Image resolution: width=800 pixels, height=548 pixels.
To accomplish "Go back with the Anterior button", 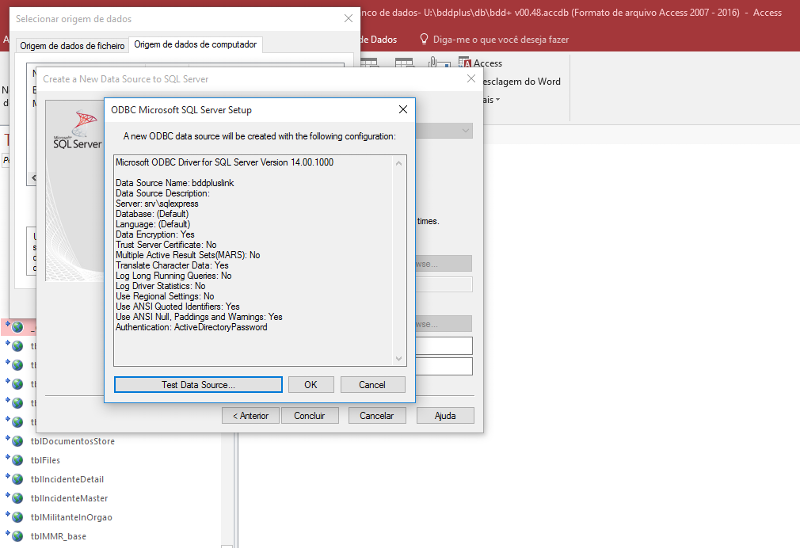I will 251,415.
